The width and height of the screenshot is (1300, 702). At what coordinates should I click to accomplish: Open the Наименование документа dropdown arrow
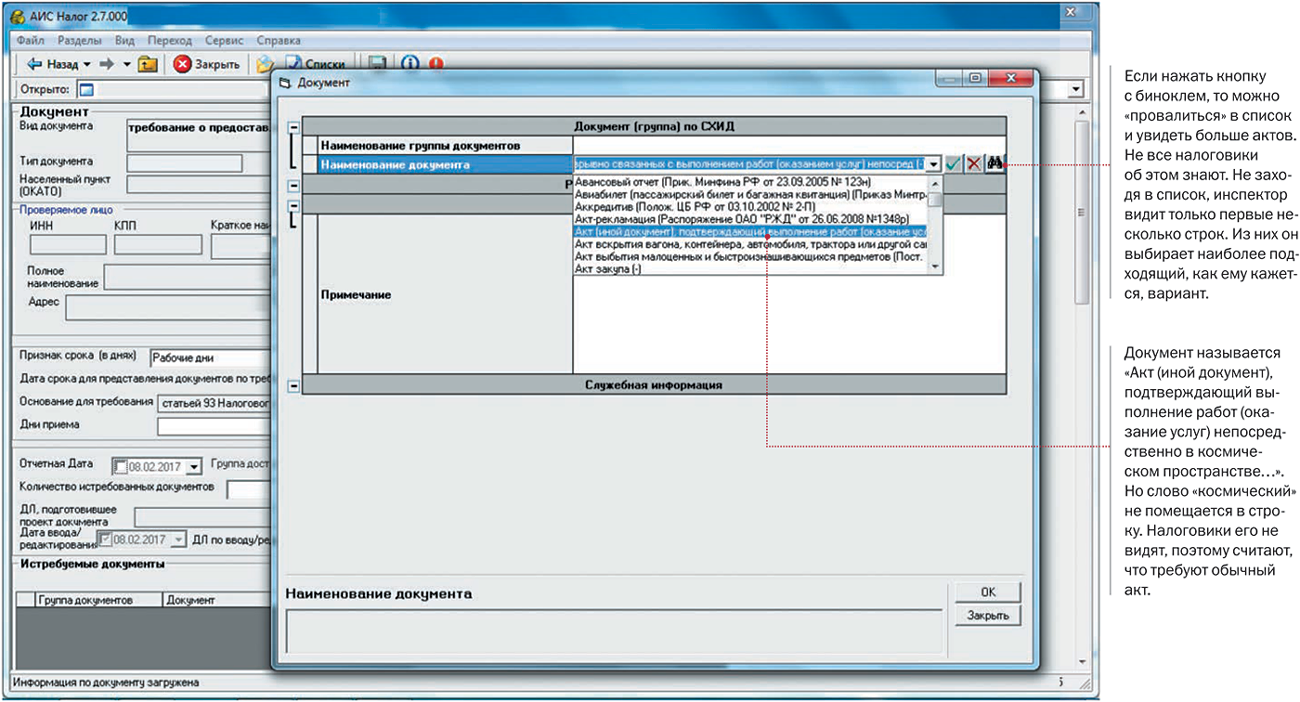(x=933, y=164)
